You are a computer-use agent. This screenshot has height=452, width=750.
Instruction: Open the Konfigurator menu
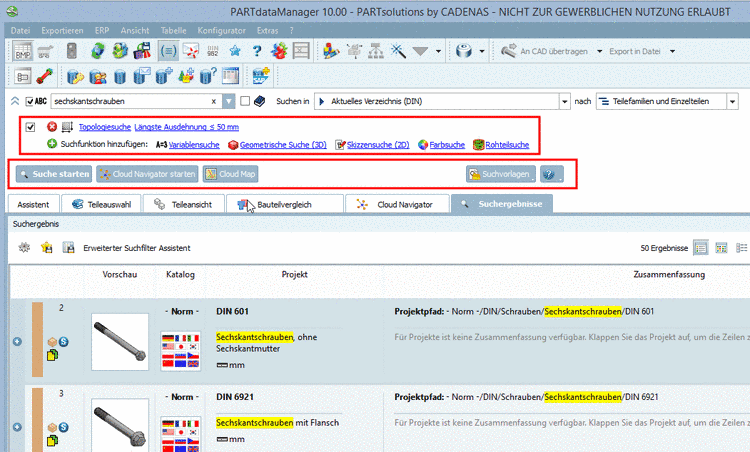click(x=221, y=31)
